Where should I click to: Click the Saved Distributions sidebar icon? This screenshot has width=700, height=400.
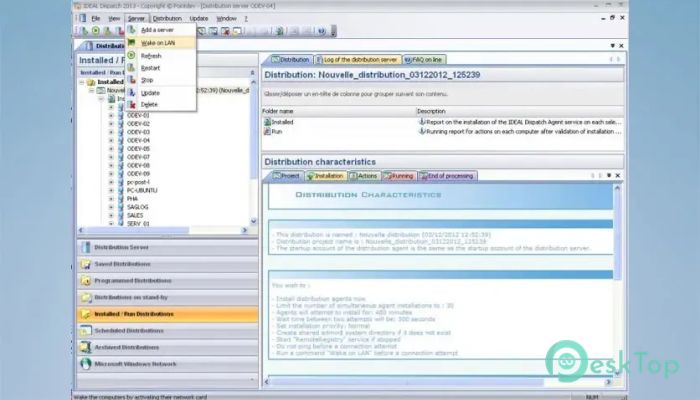pos(86,264)
